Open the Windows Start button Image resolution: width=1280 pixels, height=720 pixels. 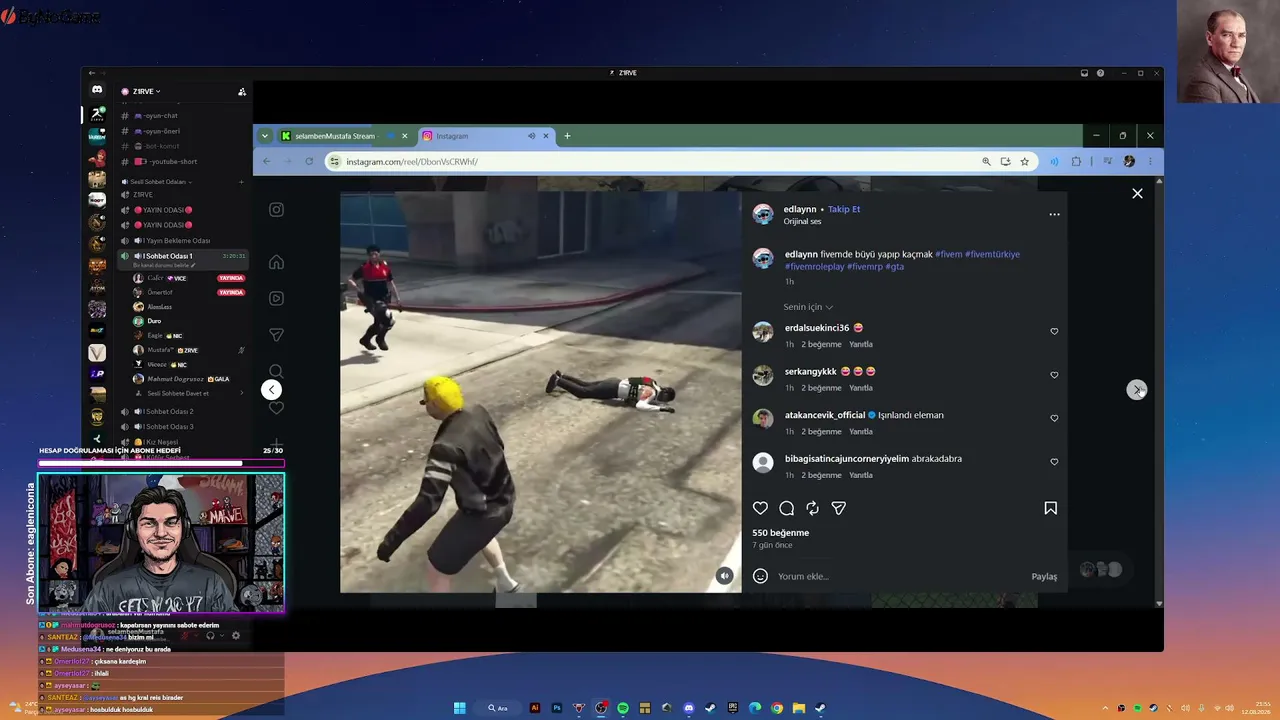pos(460,708)
